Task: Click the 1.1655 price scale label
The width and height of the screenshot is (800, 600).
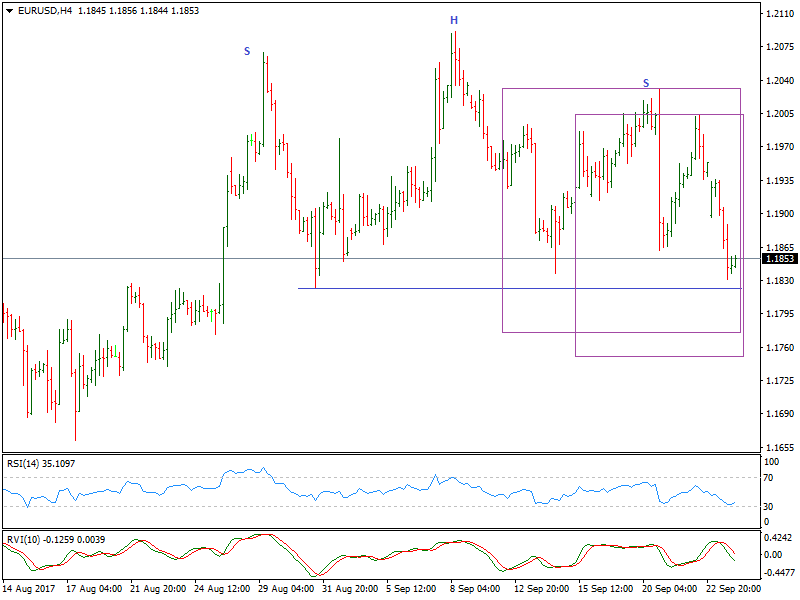Action: [780, 447]
